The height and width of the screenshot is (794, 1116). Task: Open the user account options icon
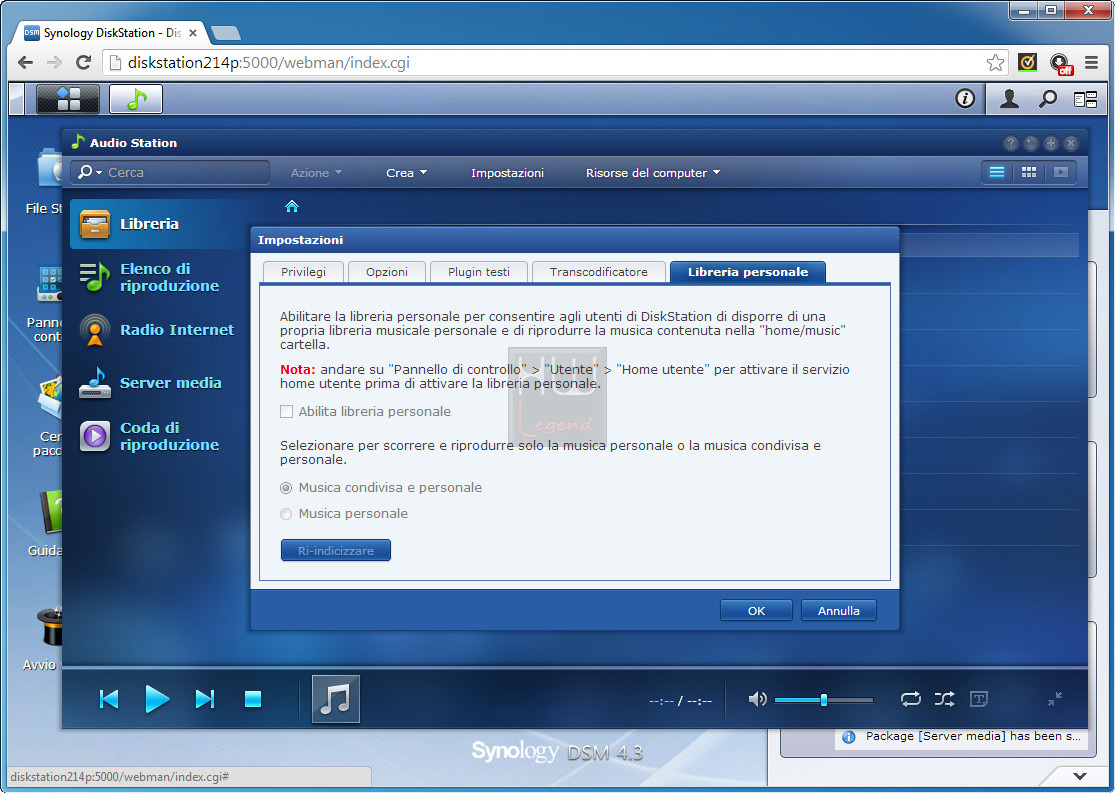[x=1009, y=98]
